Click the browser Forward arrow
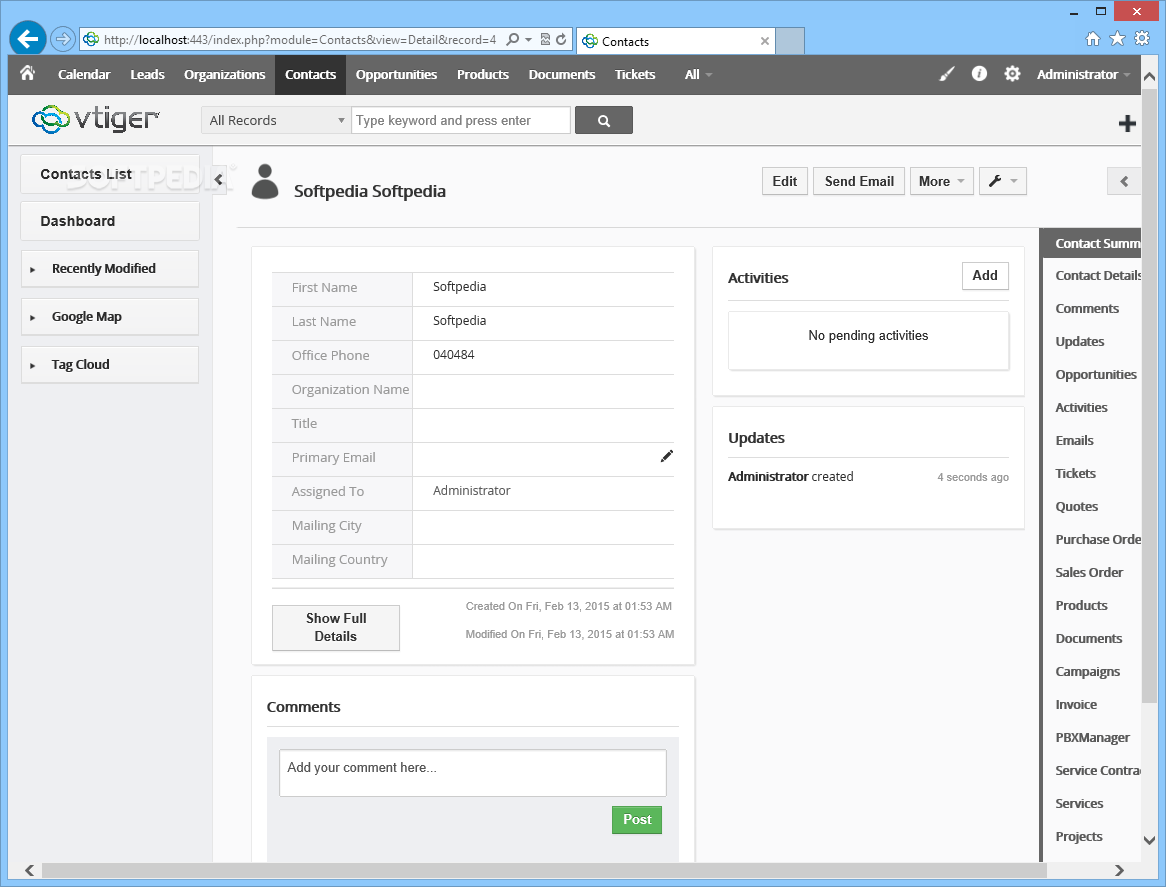This screenshot has height=887, width=1166. point(63,39)
